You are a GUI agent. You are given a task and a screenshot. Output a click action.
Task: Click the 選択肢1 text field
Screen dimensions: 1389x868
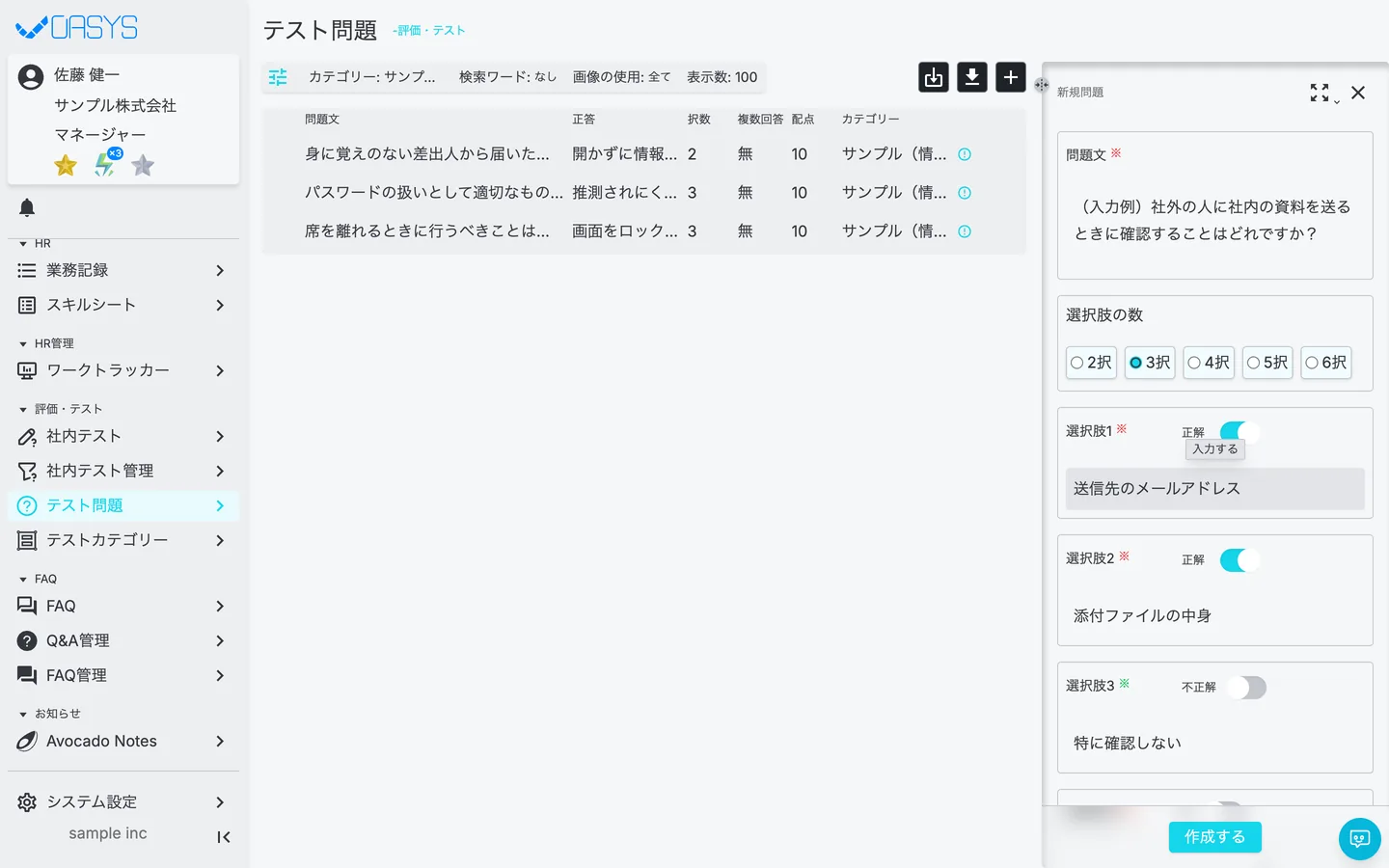coord(1215,489)
